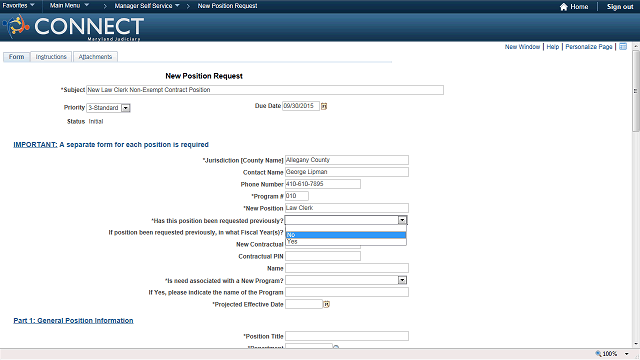
Task: Click the Home house icon
Action: (564, 7)
